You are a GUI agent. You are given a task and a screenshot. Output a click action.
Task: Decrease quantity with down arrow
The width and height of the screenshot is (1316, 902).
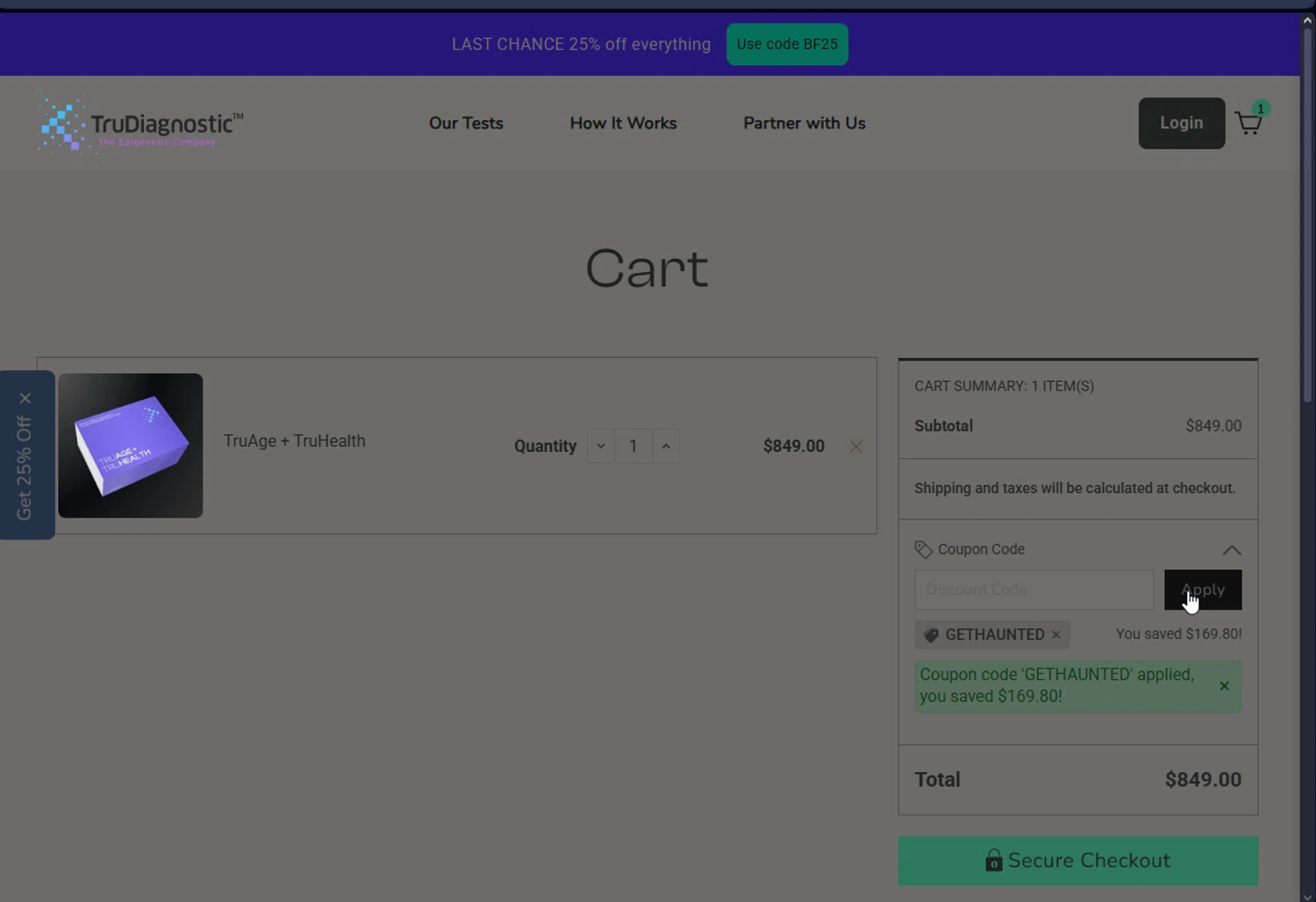[x=601, y=446]
